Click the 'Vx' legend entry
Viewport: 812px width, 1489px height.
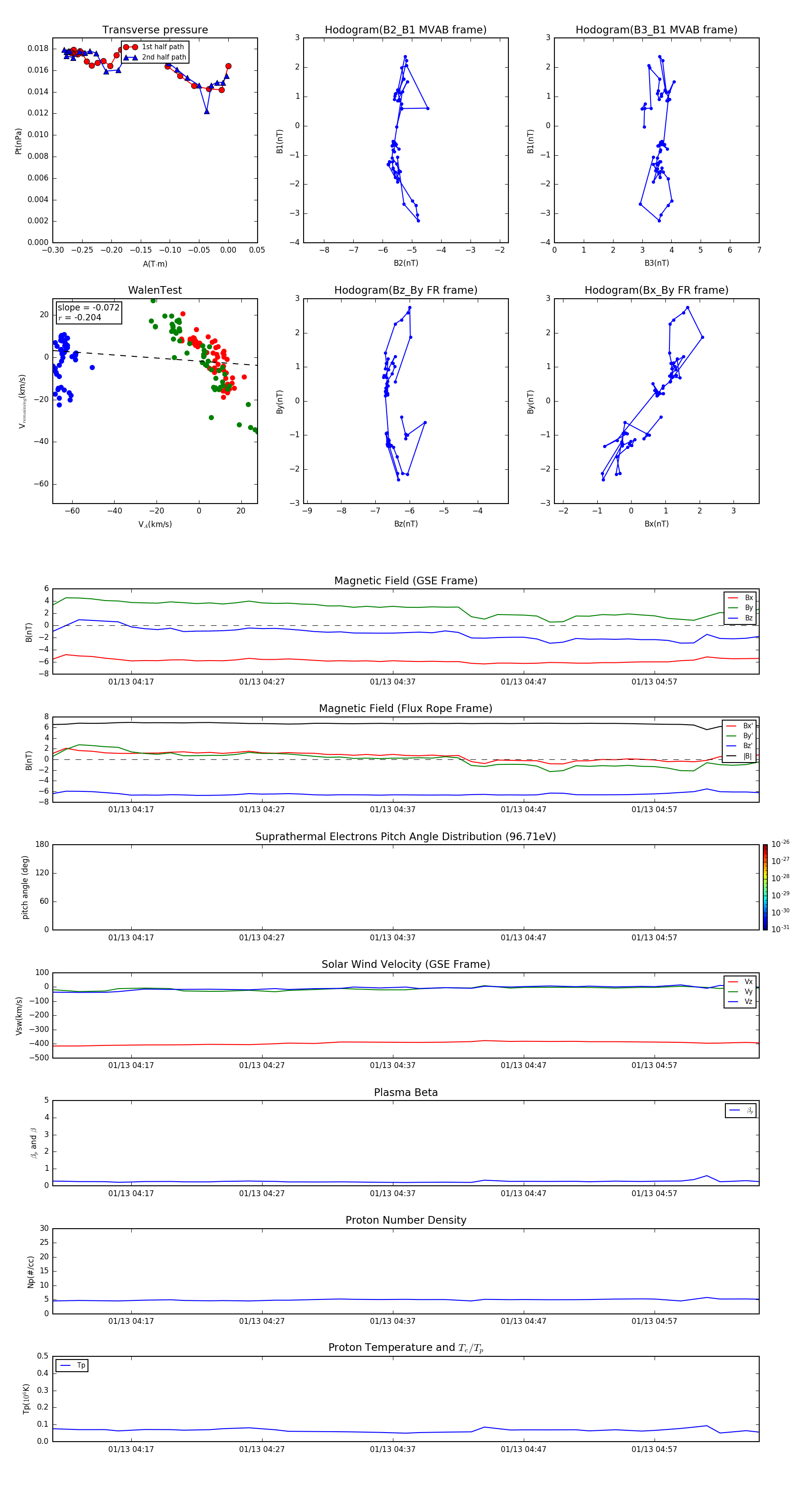pos(741,981)
